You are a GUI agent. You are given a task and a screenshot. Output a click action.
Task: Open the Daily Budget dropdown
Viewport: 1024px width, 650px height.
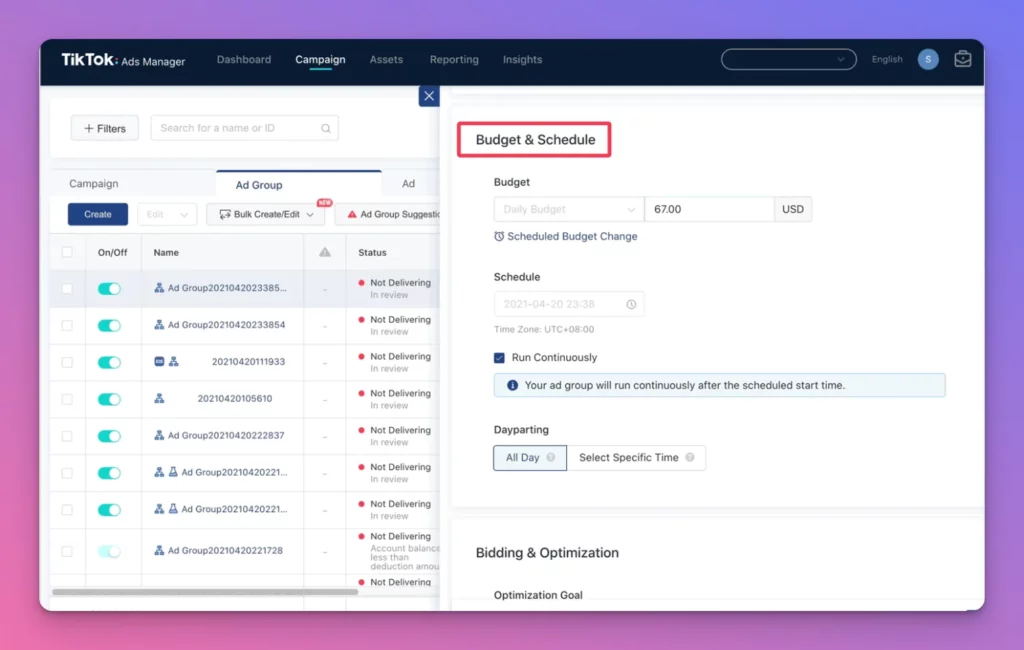[x=568, y=209]
